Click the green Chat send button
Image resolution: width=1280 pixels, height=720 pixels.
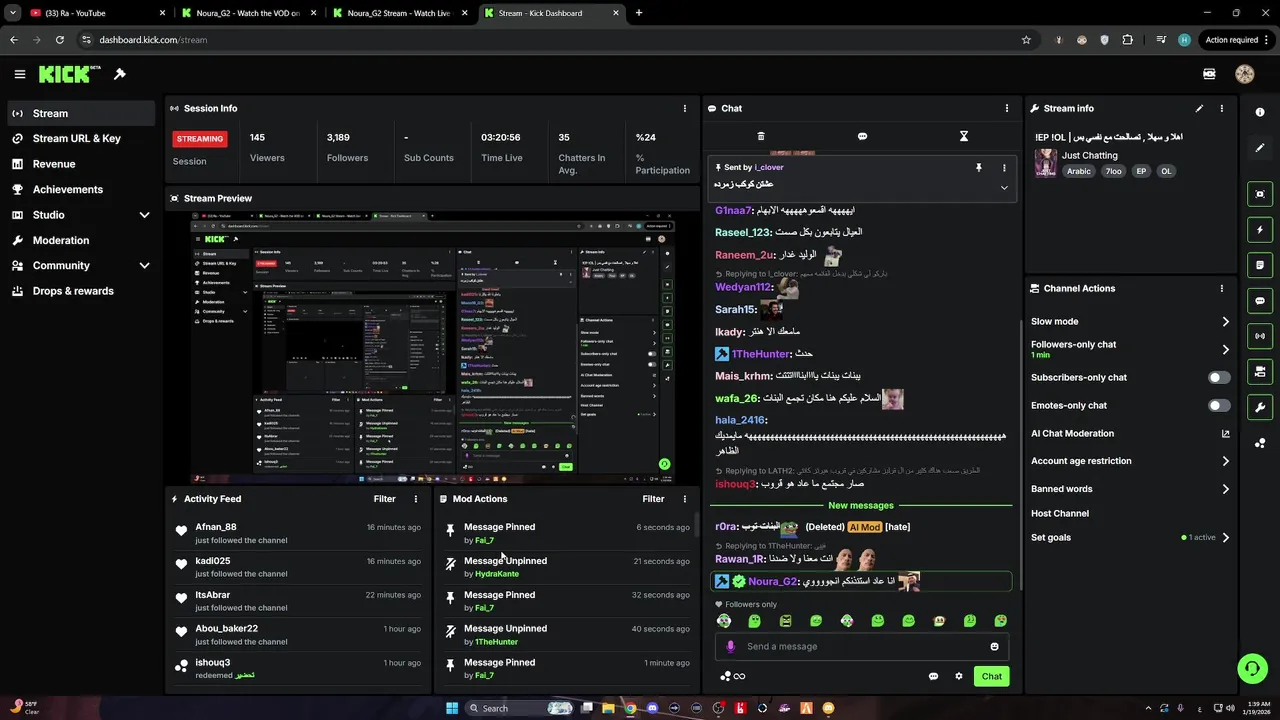click(991, 676)
